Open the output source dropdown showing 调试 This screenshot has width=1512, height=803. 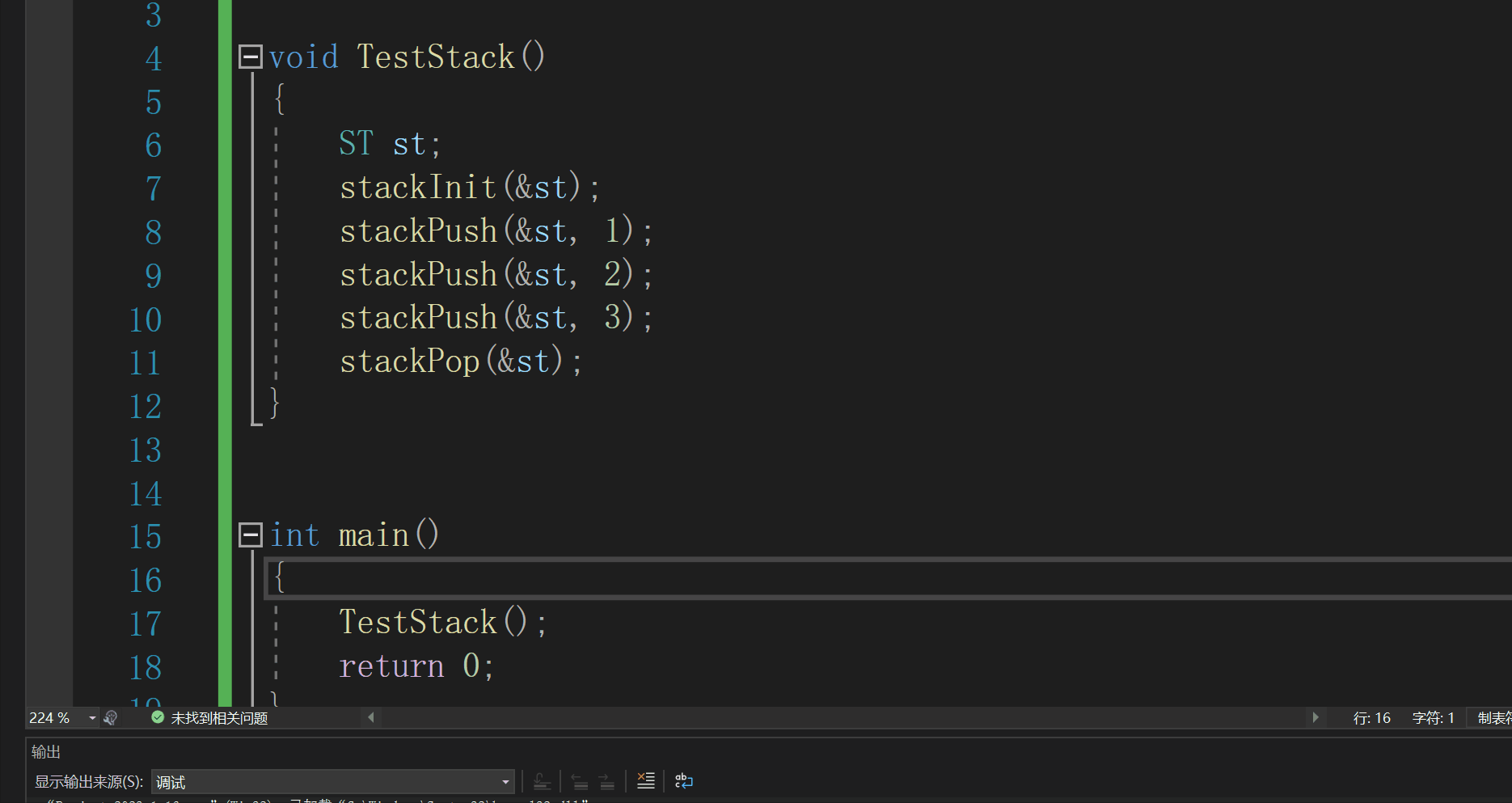tap(332, 782)
